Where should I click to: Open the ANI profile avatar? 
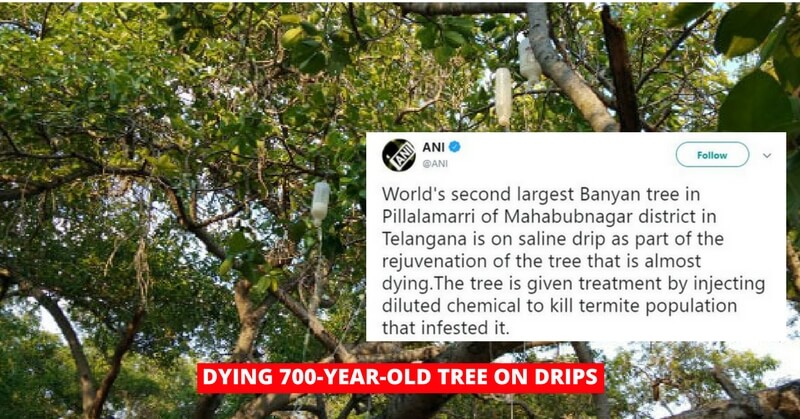point(398,155)
